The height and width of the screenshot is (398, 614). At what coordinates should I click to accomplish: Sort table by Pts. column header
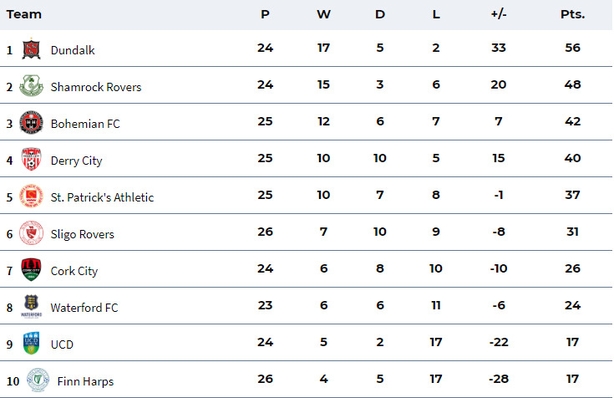click(572, 14)
